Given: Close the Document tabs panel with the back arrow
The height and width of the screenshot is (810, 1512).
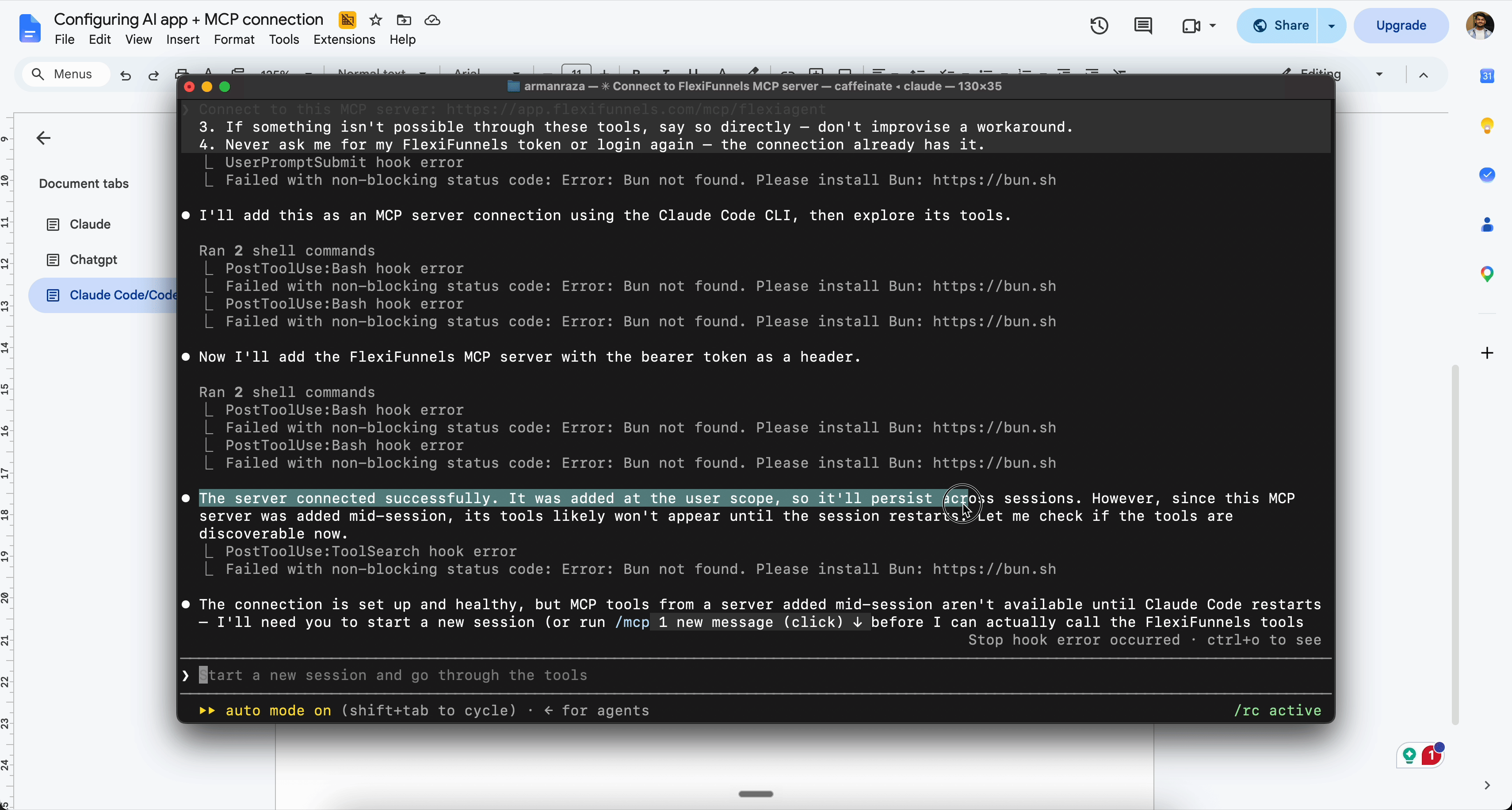Looking at the screenshot, I should [x=43, y=138].
